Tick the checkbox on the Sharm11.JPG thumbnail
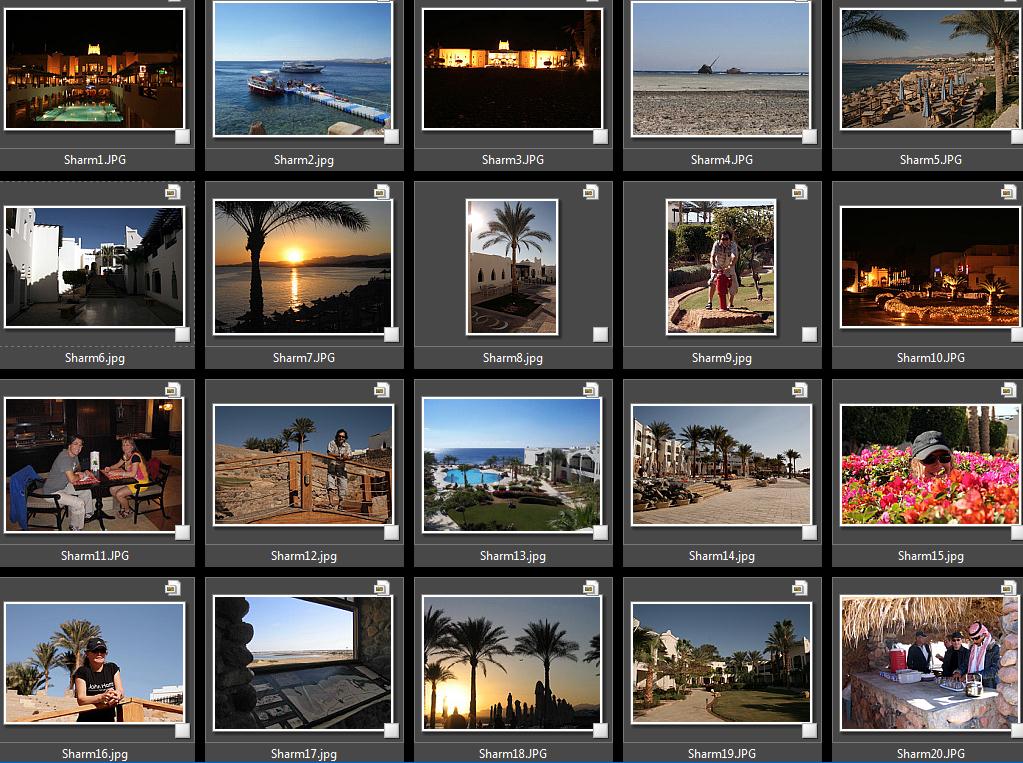 183,533
